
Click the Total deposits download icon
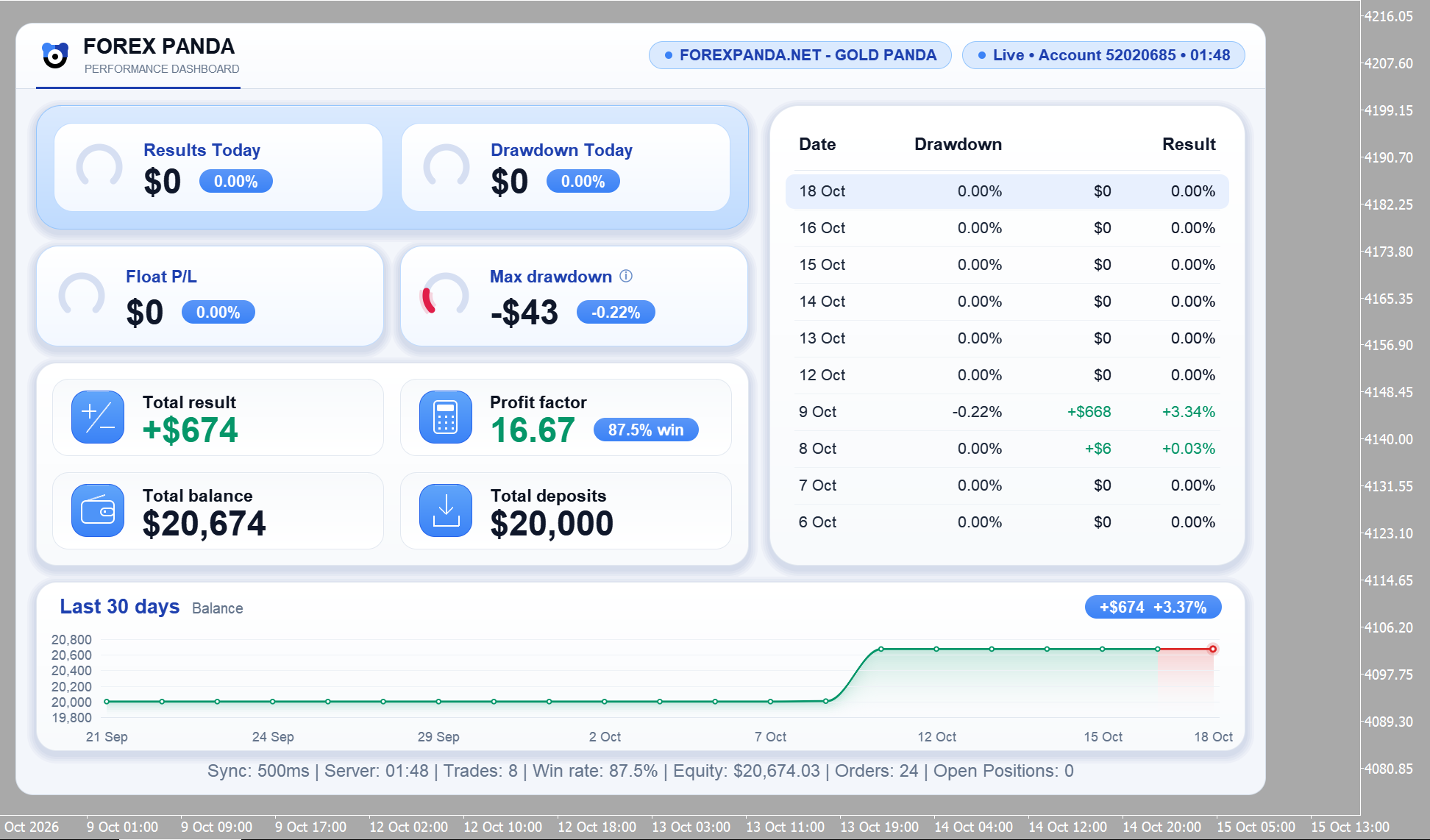tap(446, 510)
